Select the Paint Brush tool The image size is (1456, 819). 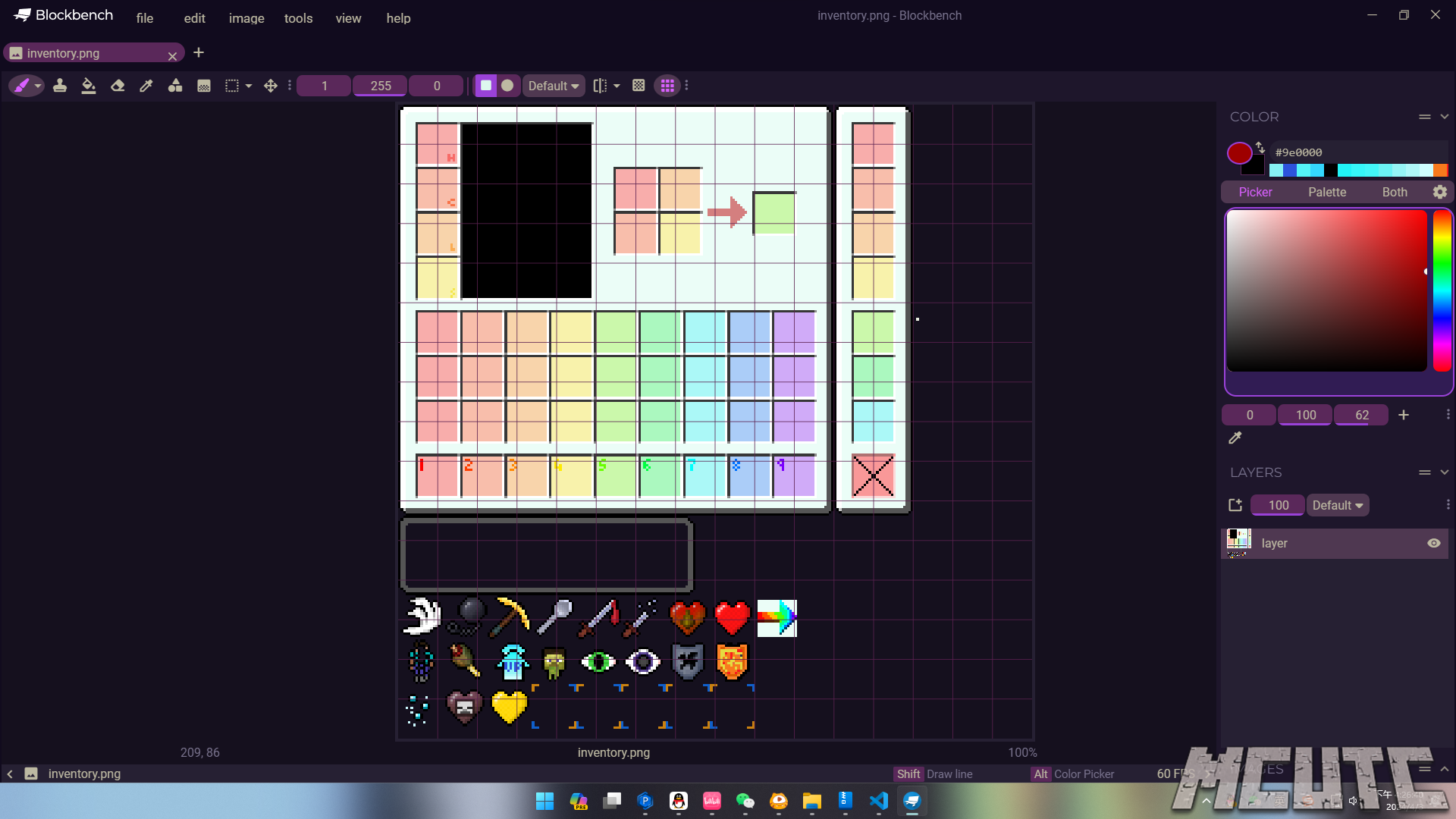[x=22, y=86]
